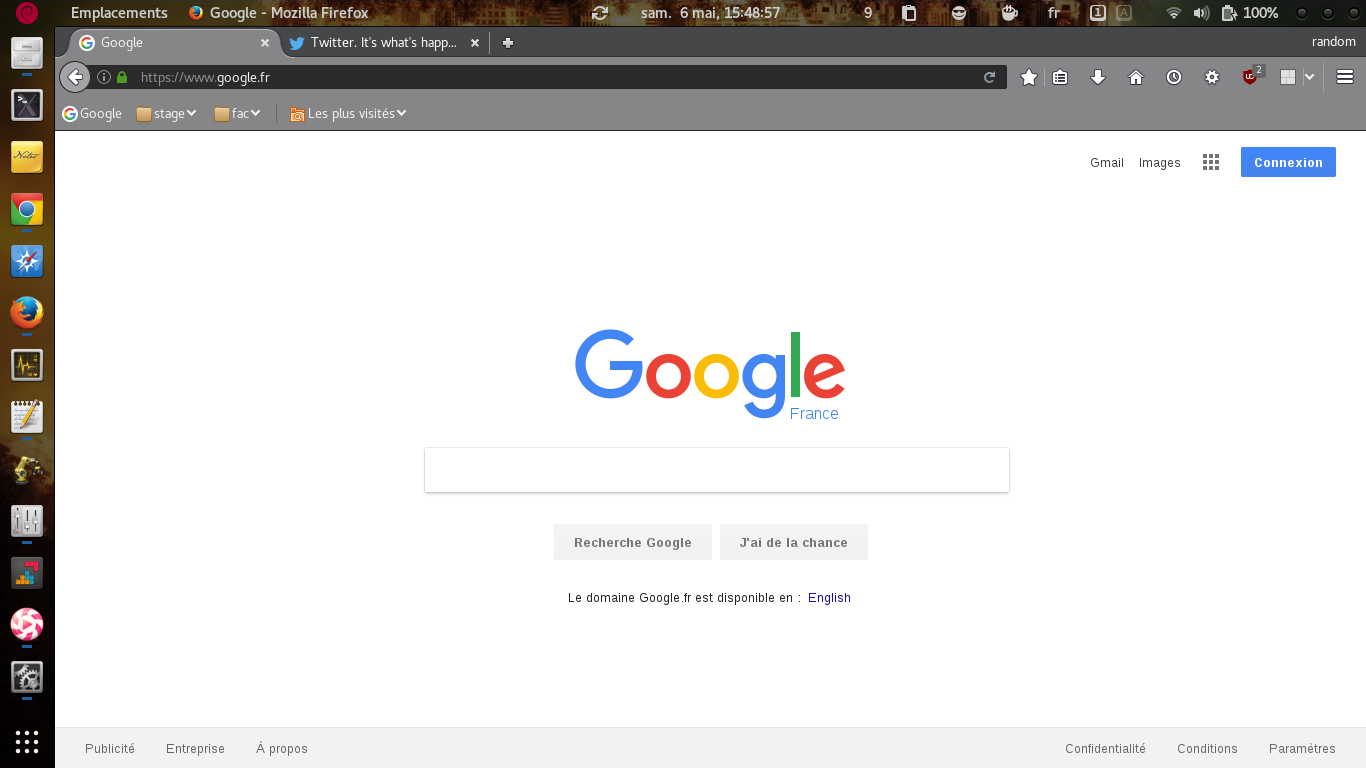
Task: Click the "J'ai de la chance" button
Action: (x=793, y=542)
